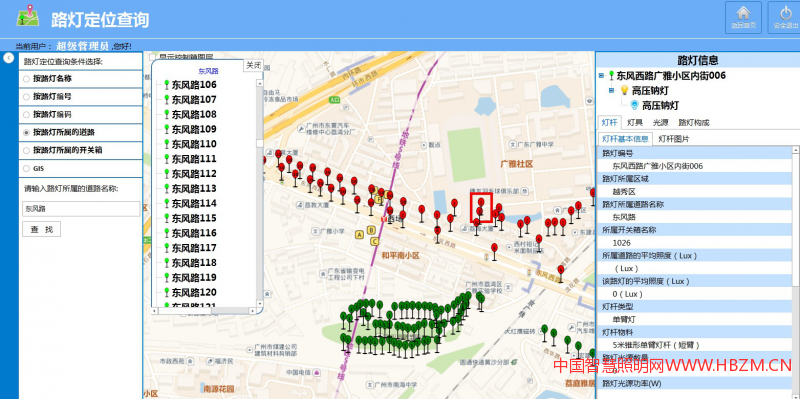
Task: Click the 越秀区 value in lamp info
Action: 624,191
